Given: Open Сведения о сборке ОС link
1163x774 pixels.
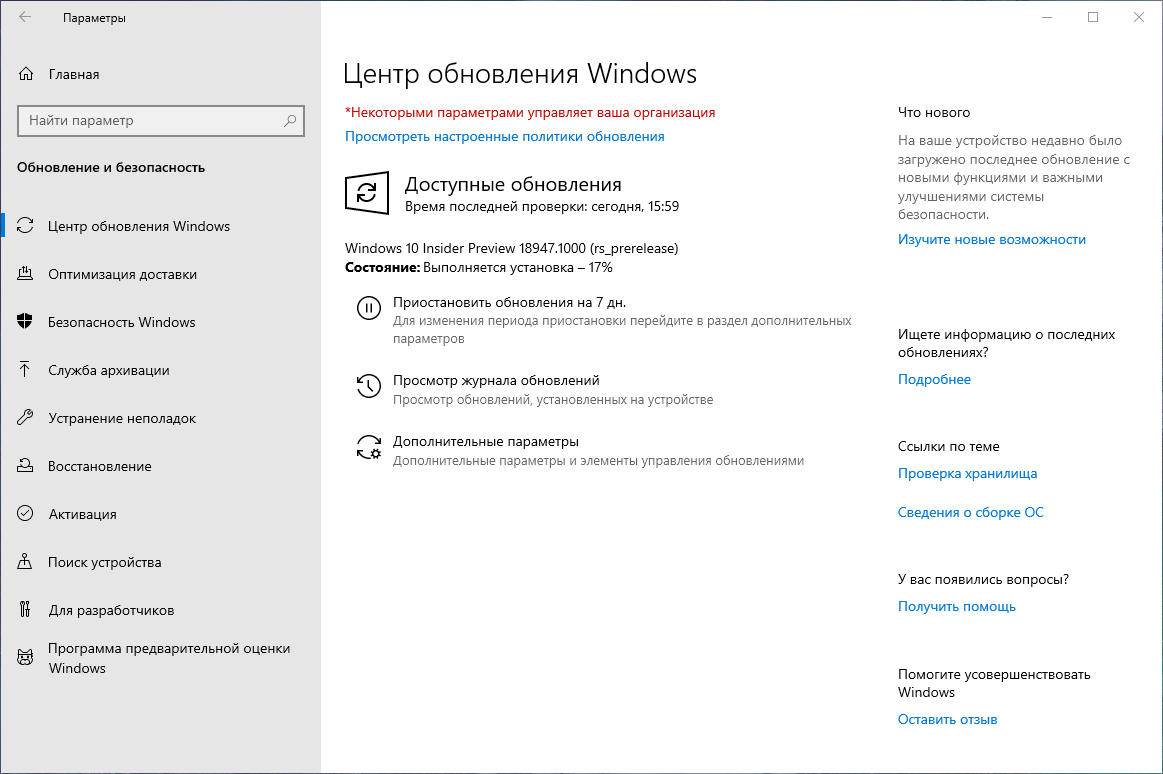Looking at the screenshot, I should click(970, 512).
